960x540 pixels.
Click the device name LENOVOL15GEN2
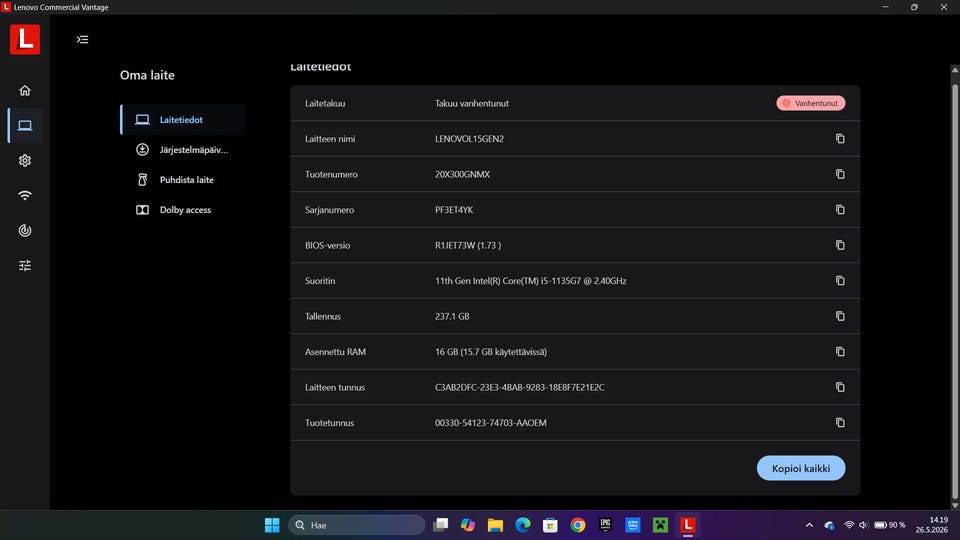click(469, 139)
